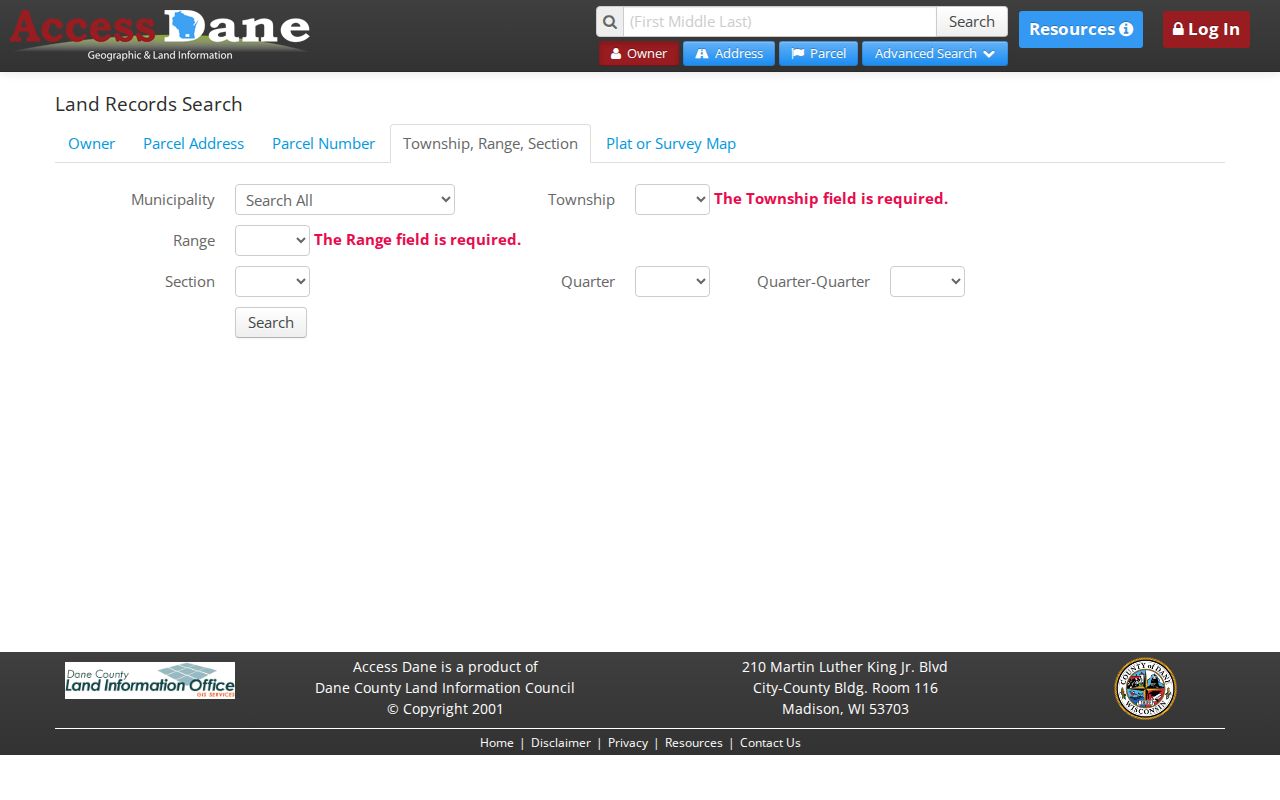Select the Parcel search type button
Viewport: 1280px width, 800px height.
(x=818, y=54)
